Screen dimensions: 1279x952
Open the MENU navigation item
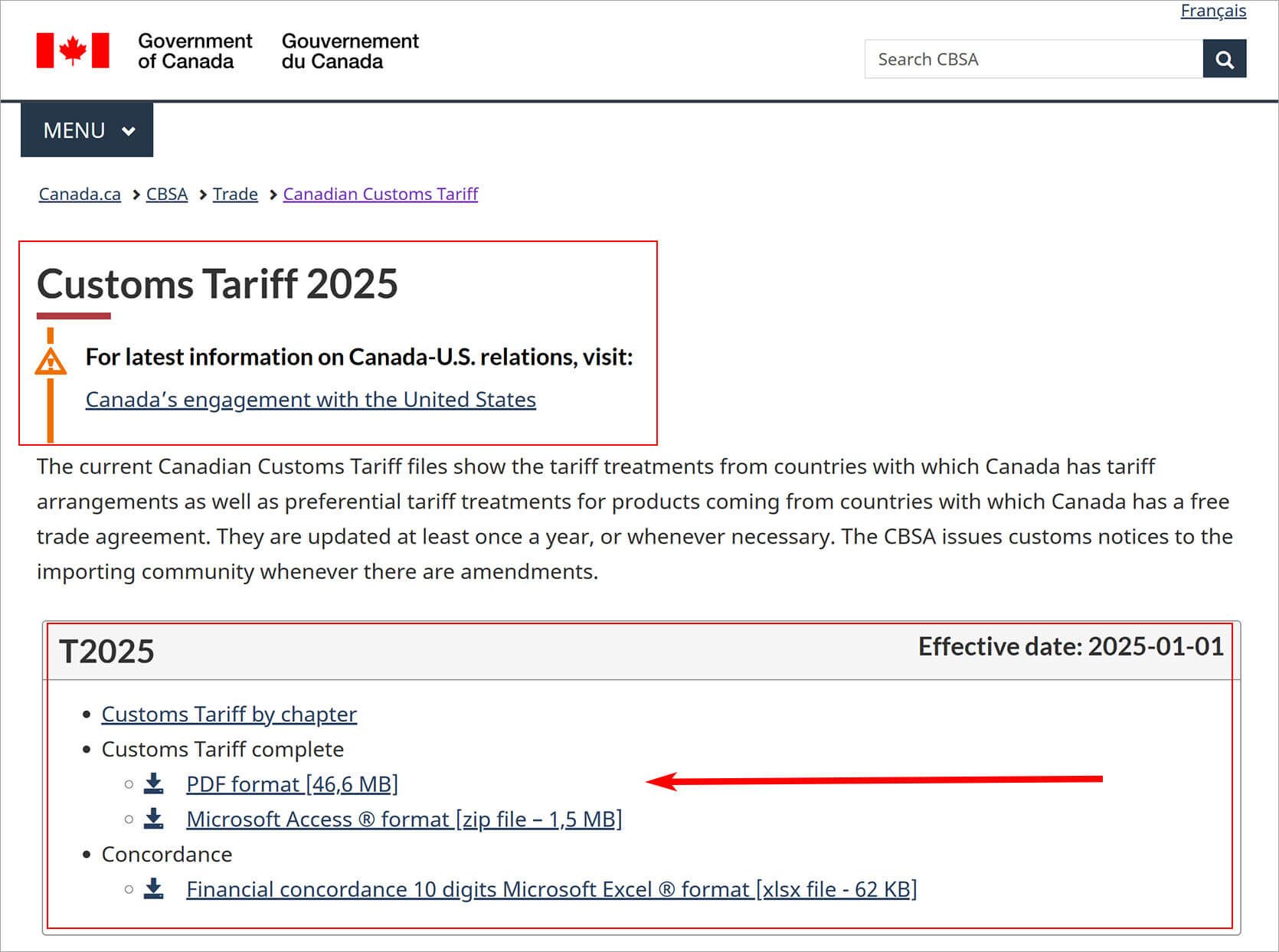[74, 130]
